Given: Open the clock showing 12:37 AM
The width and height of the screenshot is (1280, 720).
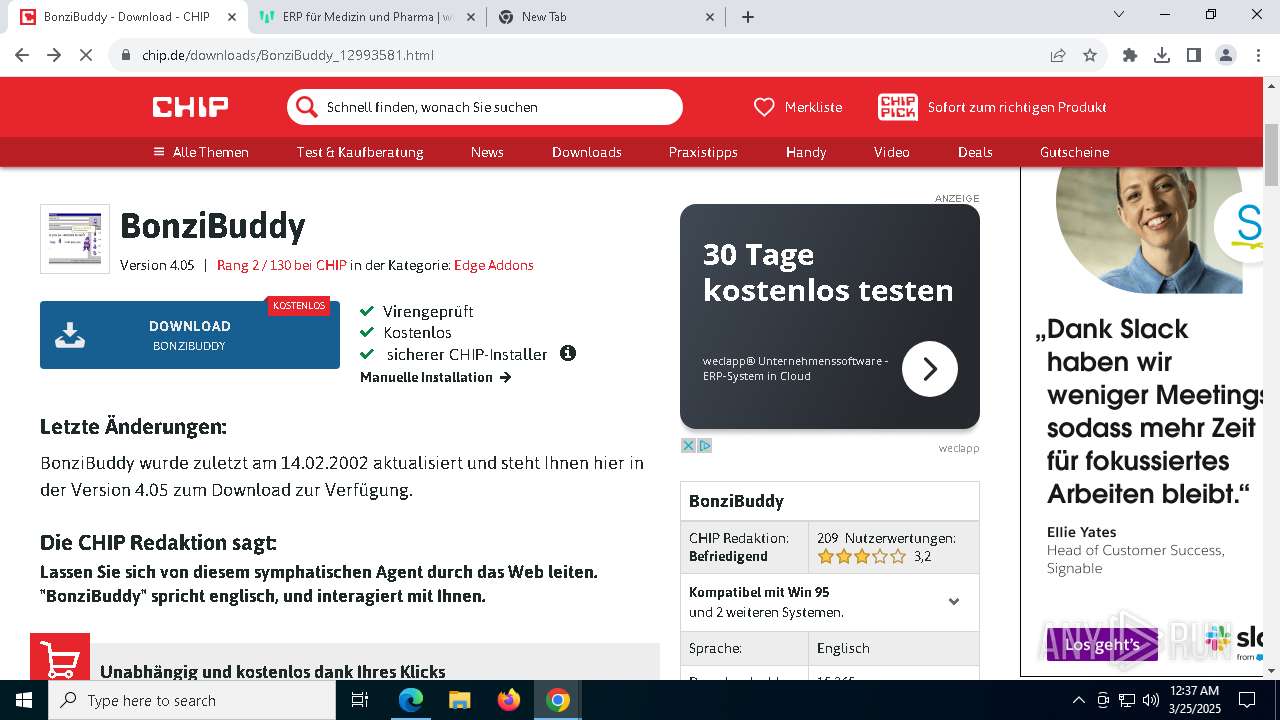Looking at the screenshot, I should point(1193,700).
